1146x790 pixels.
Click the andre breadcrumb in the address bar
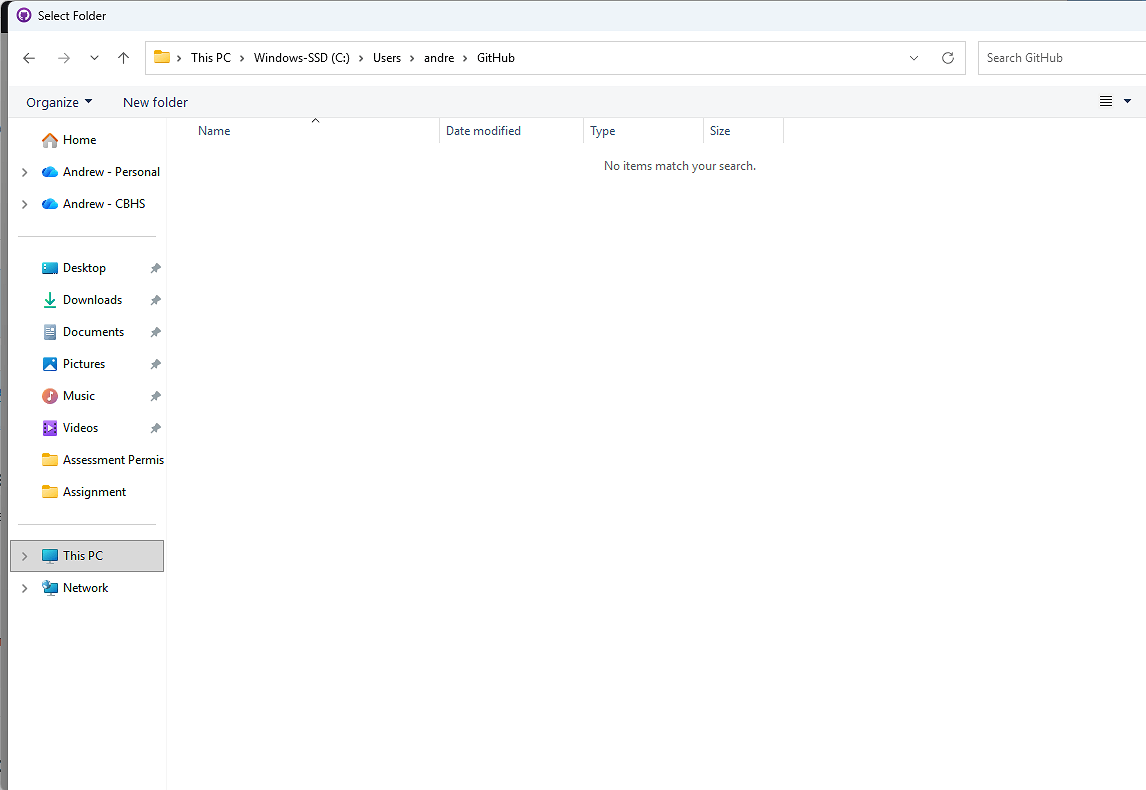(439, 57)
